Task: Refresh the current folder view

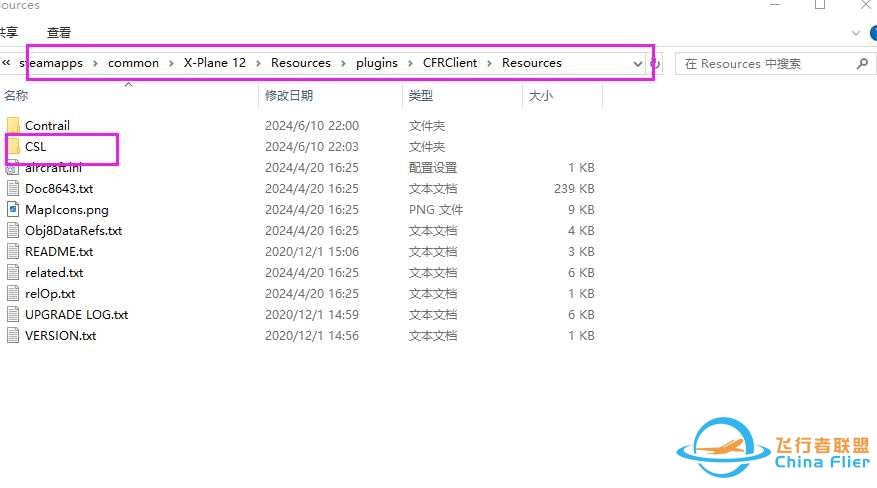Action: pyautogui.click(x=656, y=63)
